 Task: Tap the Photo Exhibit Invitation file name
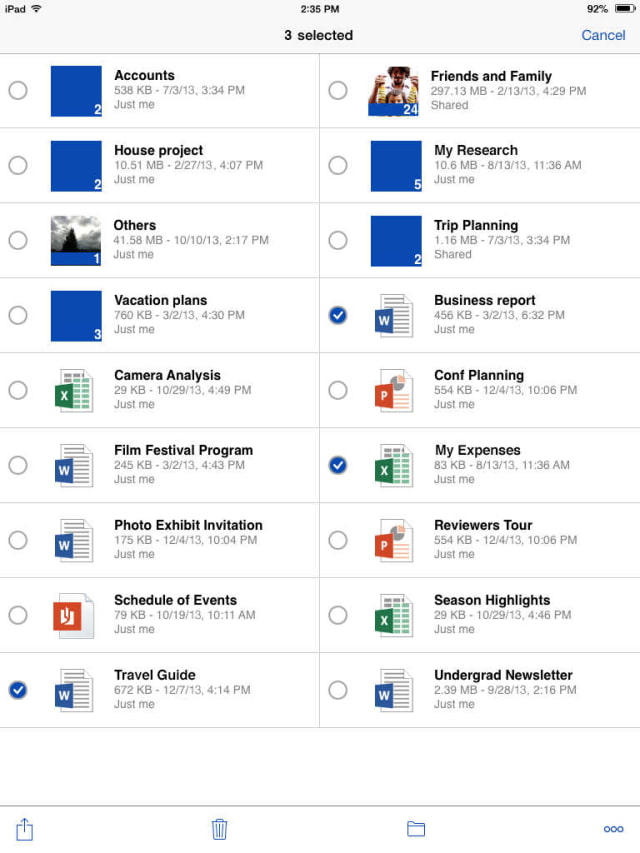[188, 525]
